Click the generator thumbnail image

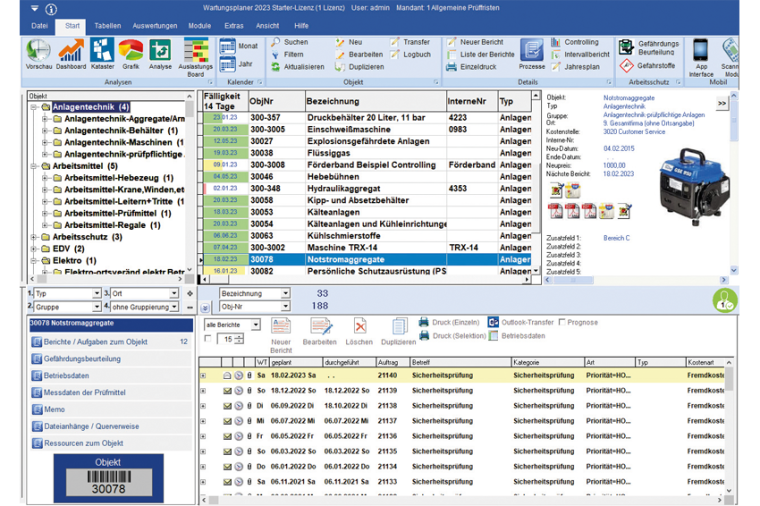(x=695, y=187)
